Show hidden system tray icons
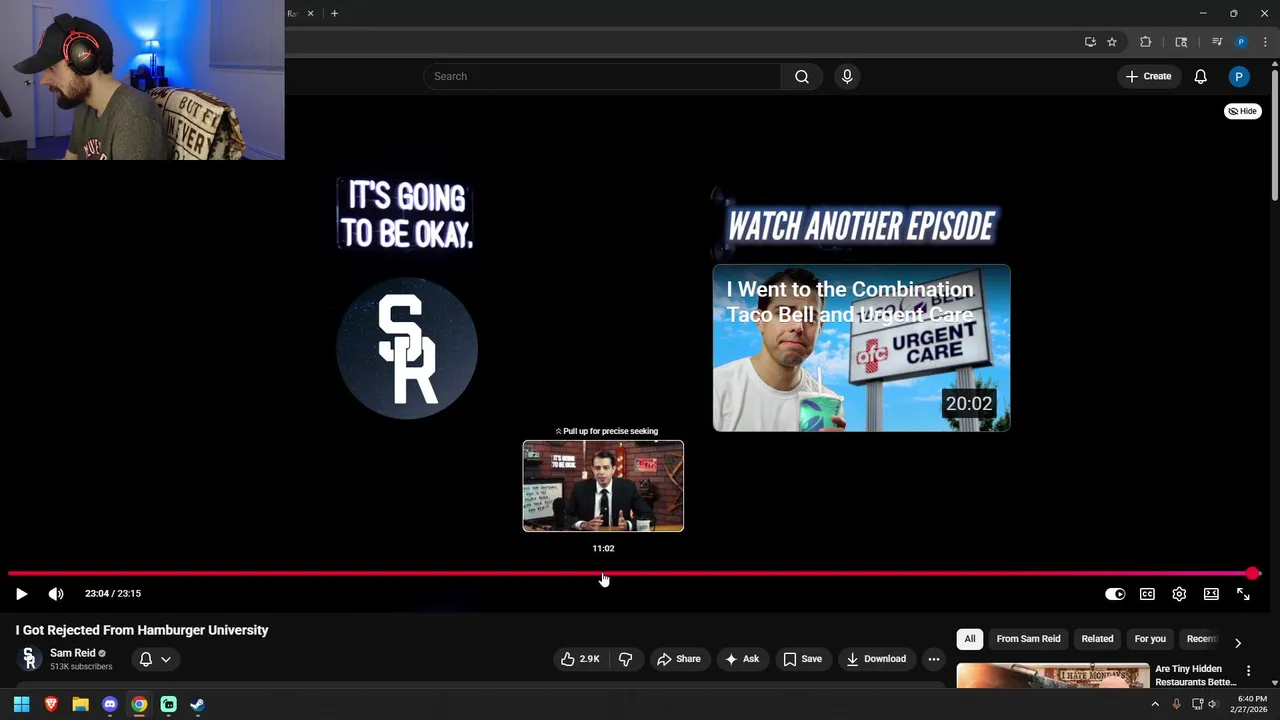Image resolution: width=1280 pixels, height=720 pixels. [x=1155, y=704]
